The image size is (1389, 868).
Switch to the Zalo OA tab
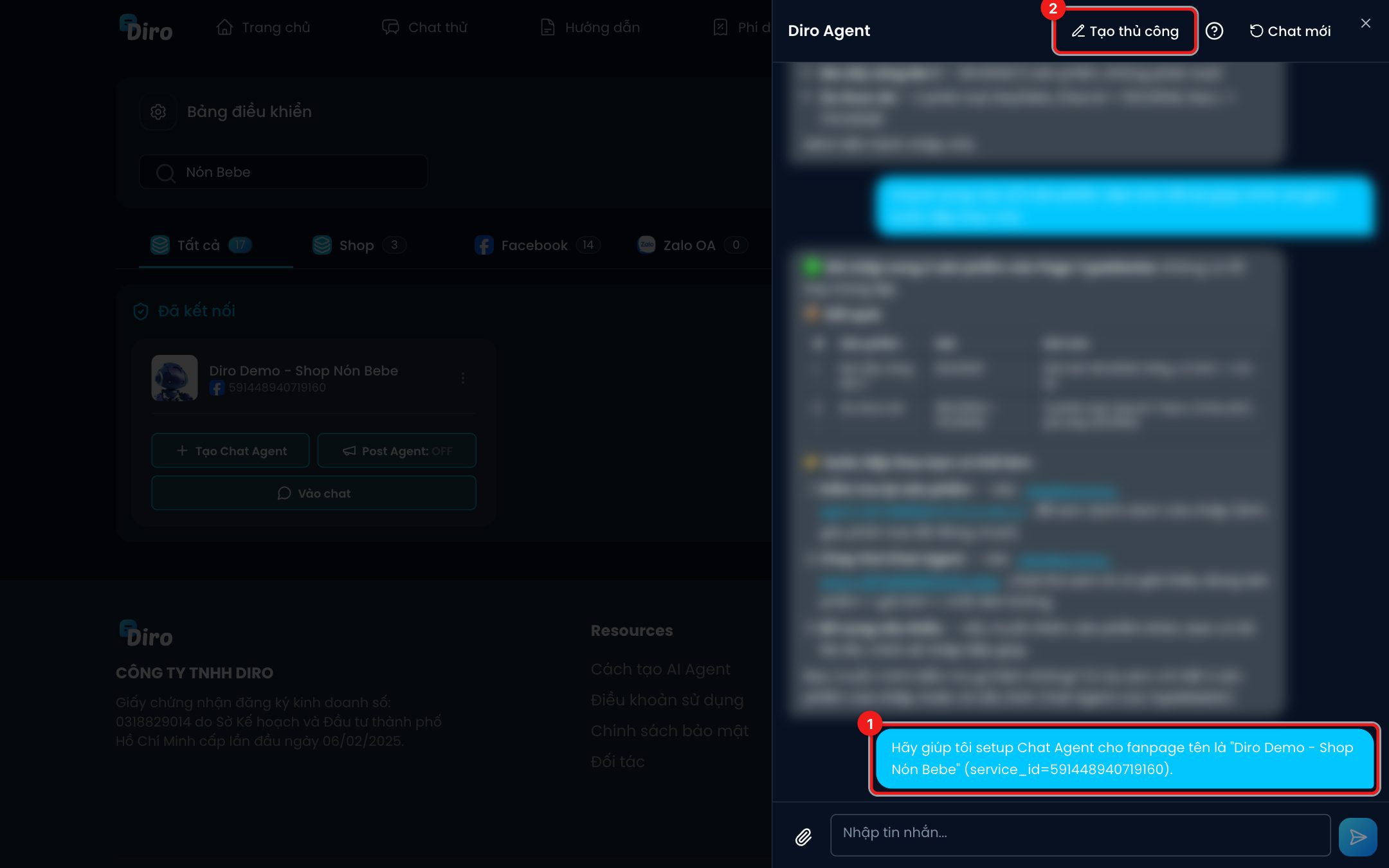[692, 245]
